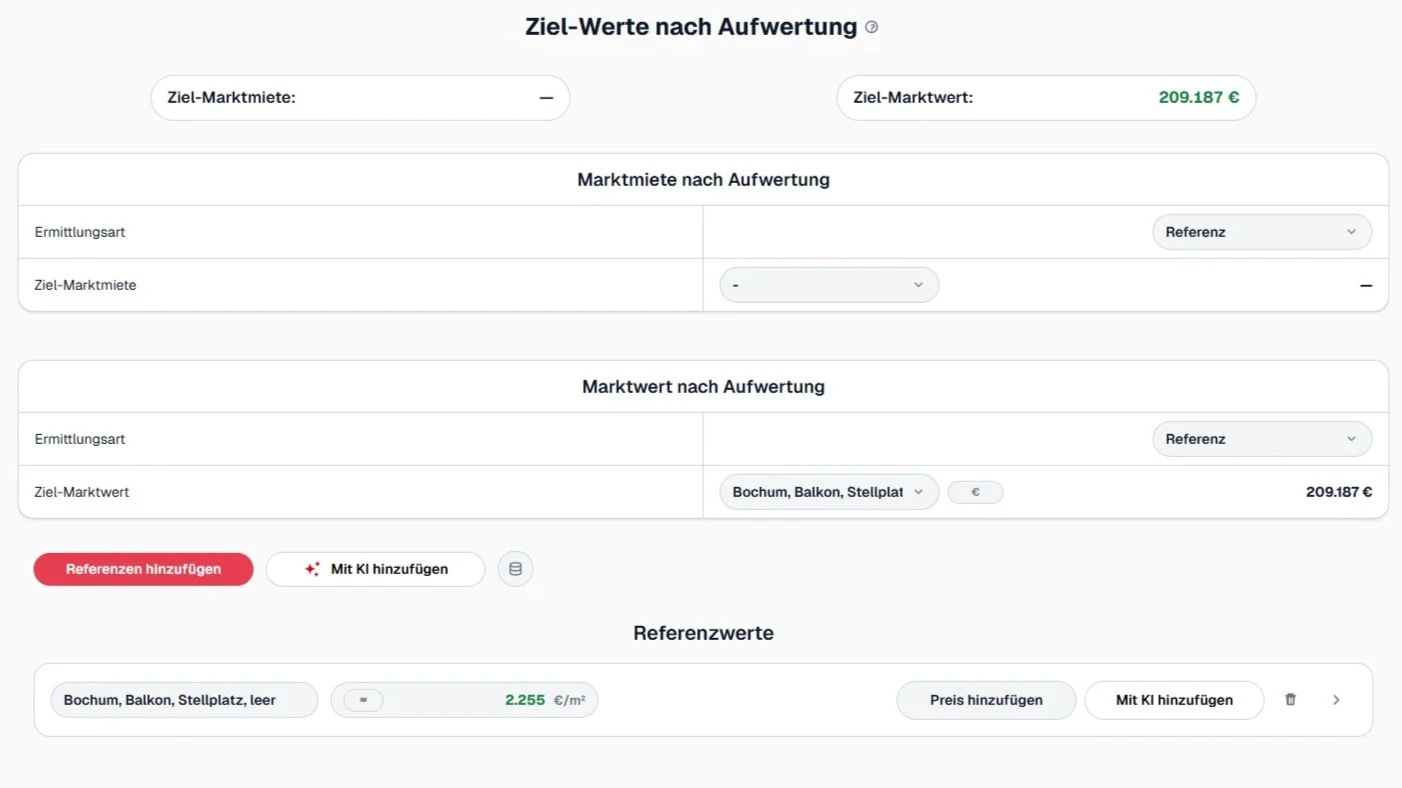Select the Marktwert nach Aufwertung heading
The image size is (1402, 788).
(x=703, y=387)
